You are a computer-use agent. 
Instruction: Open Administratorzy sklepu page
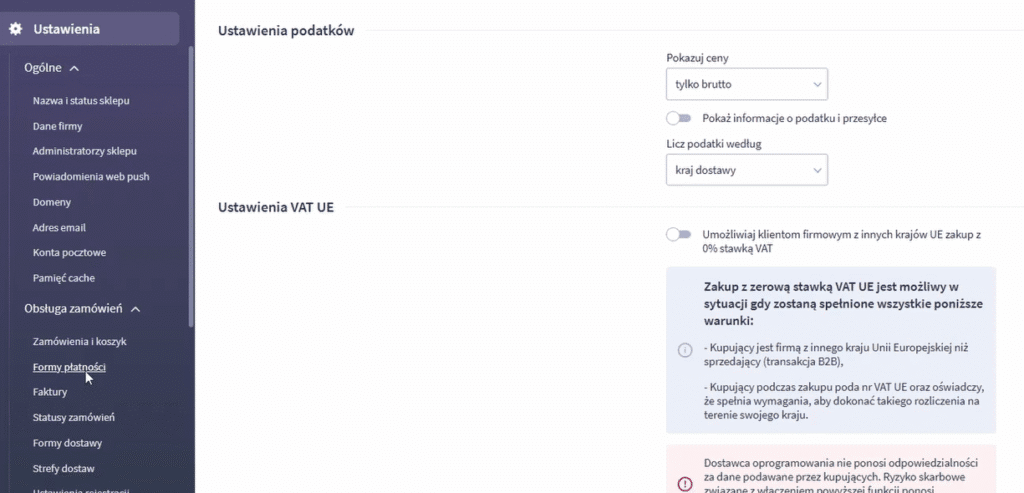(84, 151)
